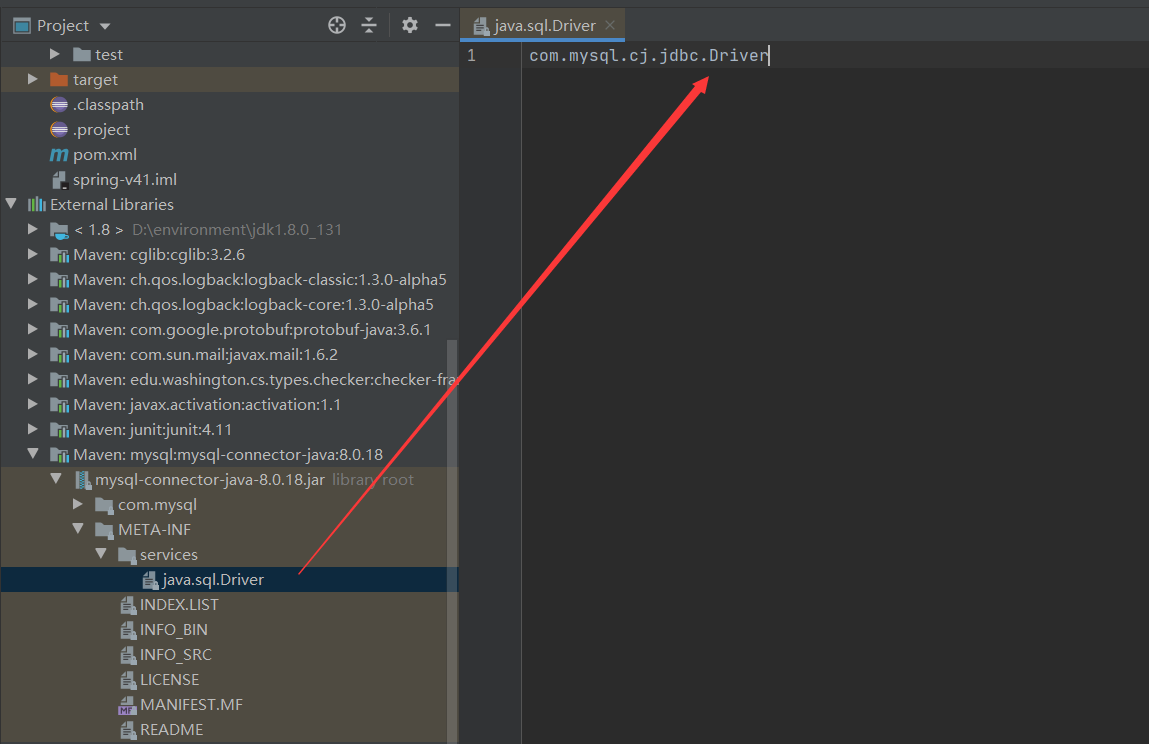The height and width of the screenshot is (744, 1149).
Task: Click the Maven pom.xml icon
Action: pyautogui.click(x=59, y=155)
